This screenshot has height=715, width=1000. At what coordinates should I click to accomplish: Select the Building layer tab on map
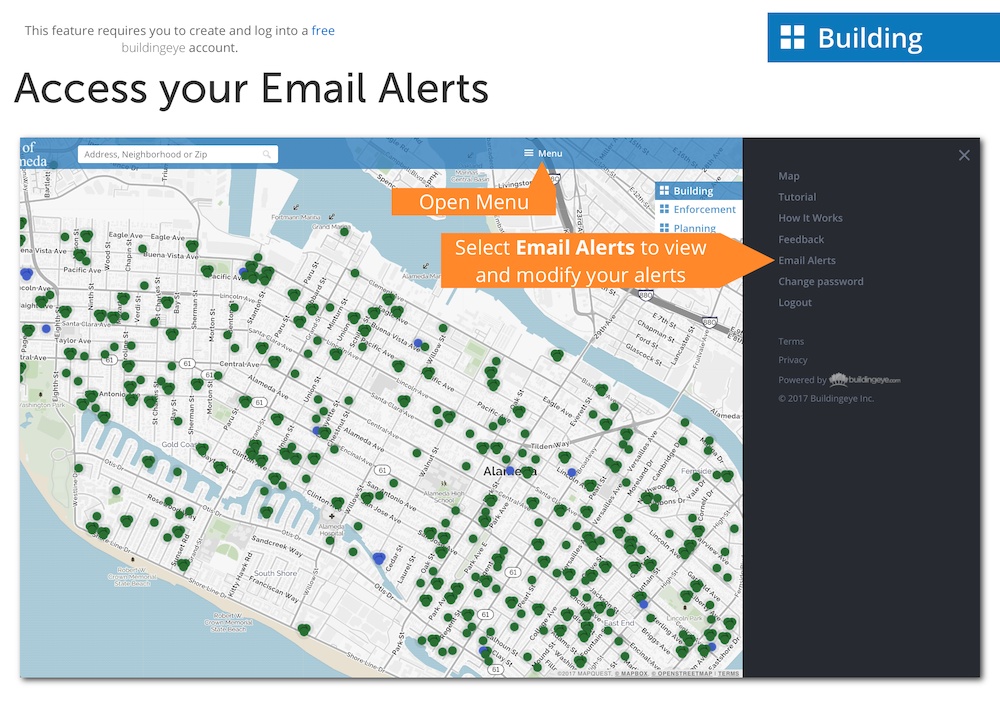tap(698, 191)
